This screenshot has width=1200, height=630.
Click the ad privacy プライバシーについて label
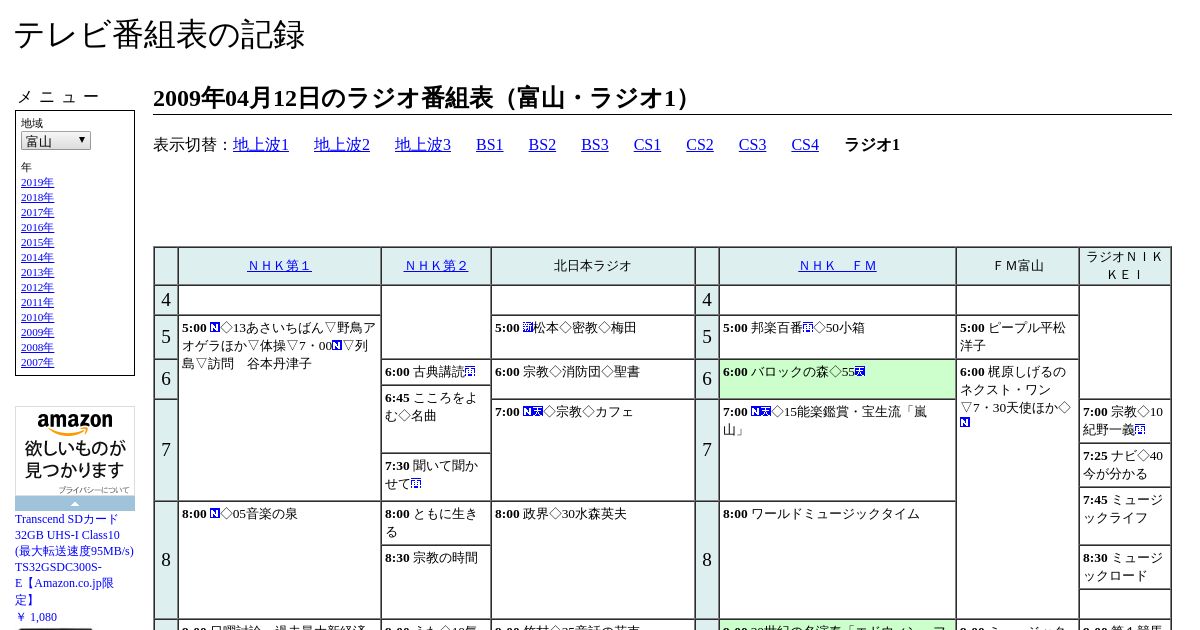(94, 490)
